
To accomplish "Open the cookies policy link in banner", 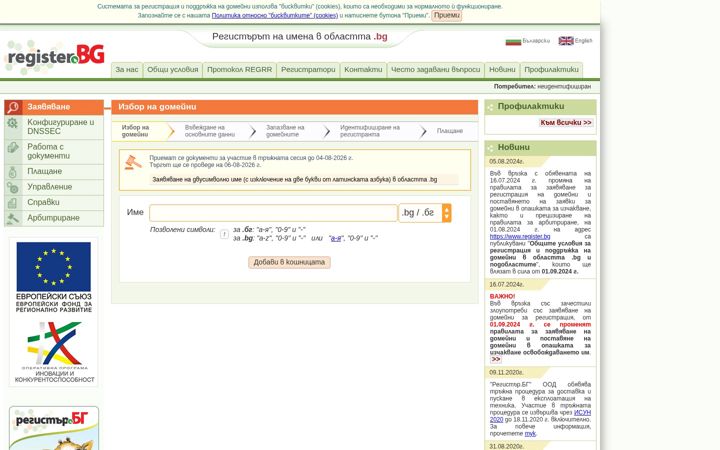I will pyautogui.click(x=275, y=16).
